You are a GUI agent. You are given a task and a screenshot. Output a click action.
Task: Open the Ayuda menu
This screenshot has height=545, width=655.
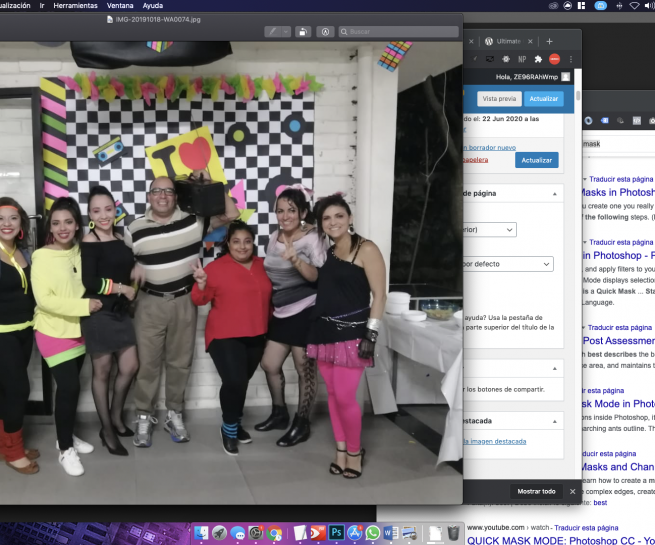click(x=153, y=5)
